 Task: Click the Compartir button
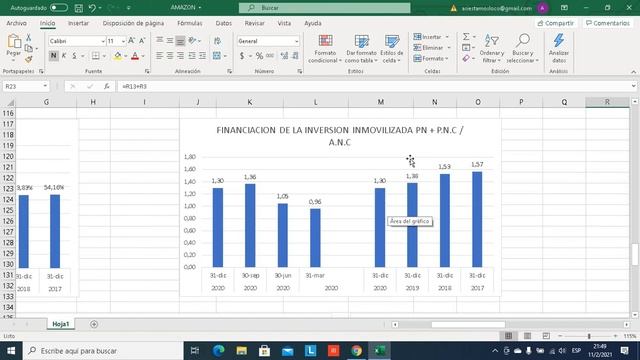click(556, 23)
